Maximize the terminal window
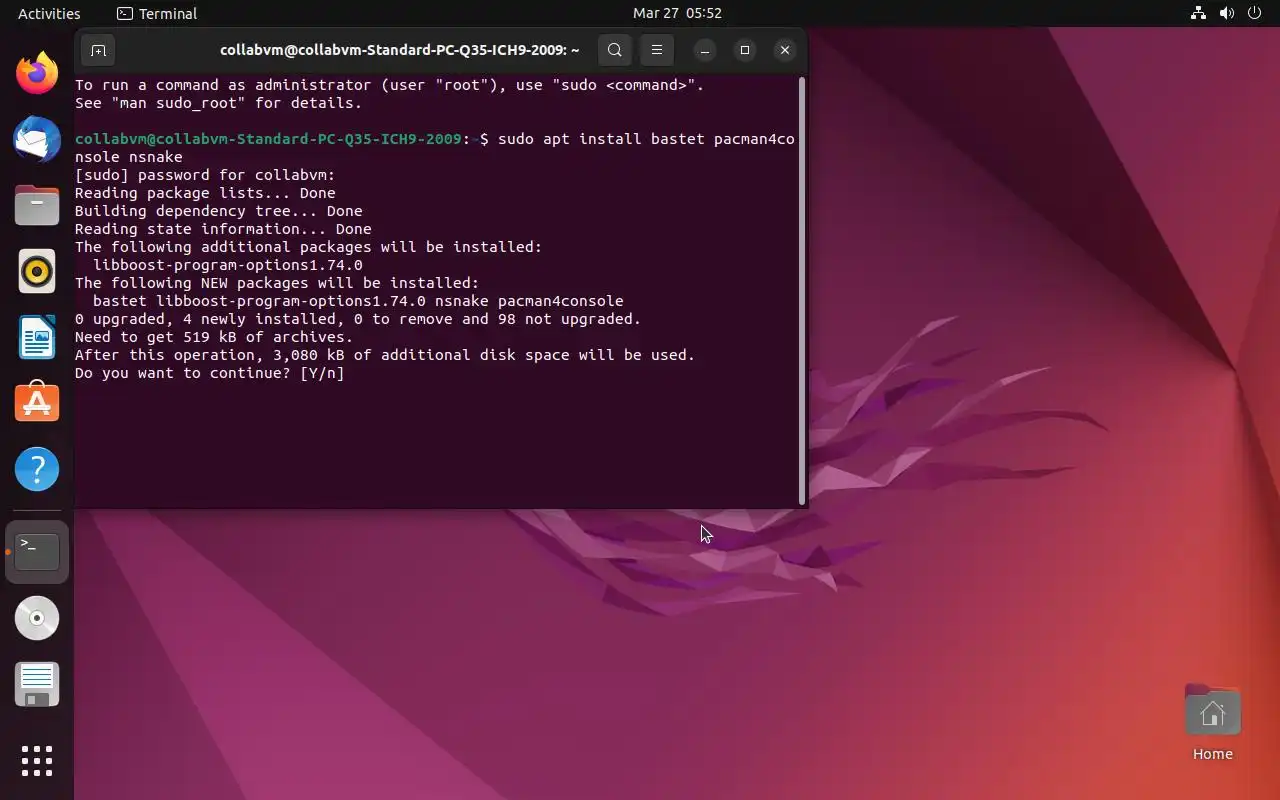The height and width of the screenshot is (800, 1280). [x=745, y=50]
